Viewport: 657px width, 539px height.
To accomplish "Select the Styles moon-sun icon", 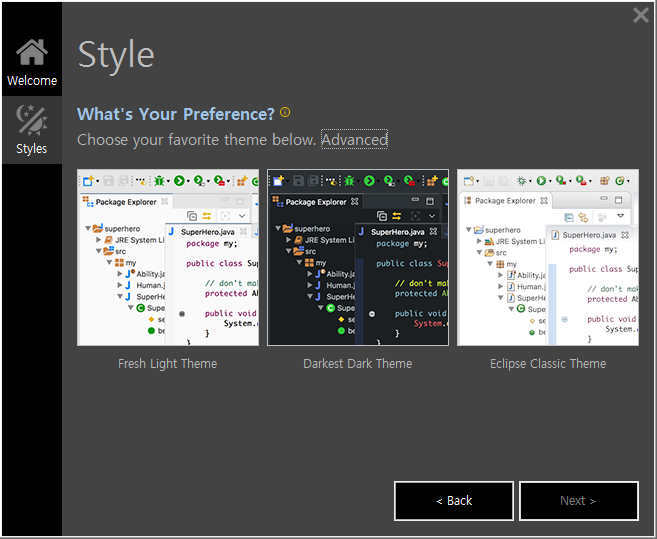I will [32, 120].
